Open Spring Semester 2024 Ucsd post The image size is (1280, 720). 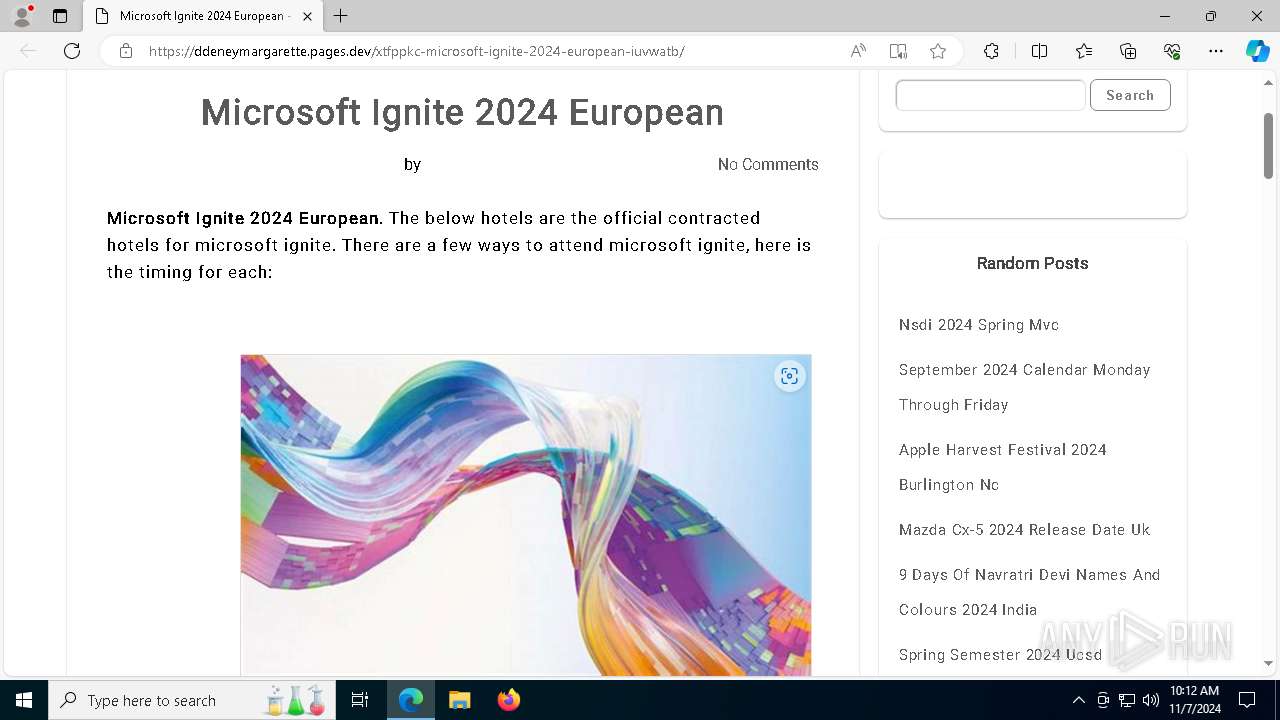tap(1000, 655)
